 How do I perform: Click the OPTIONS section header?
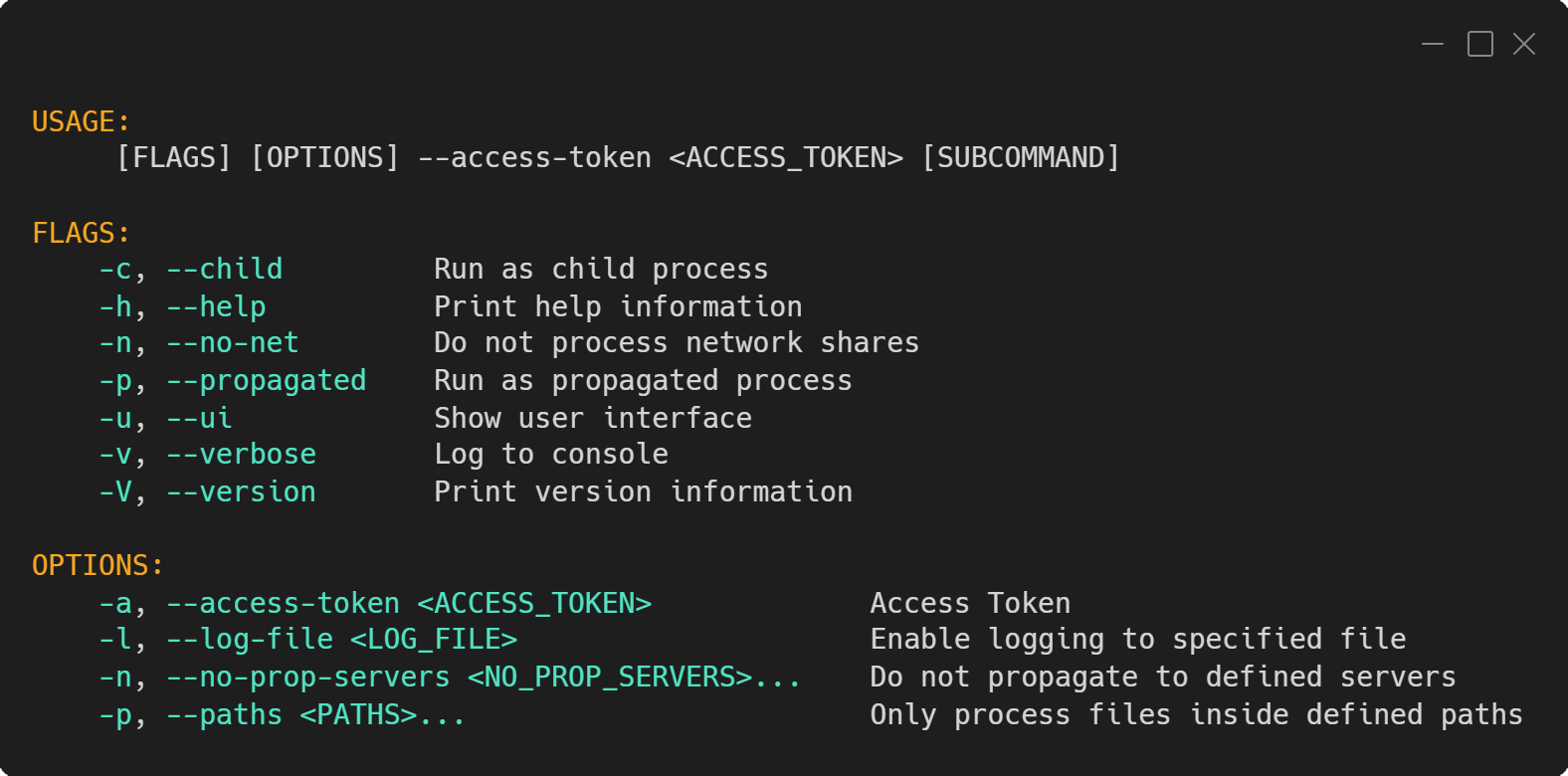(x=97, y=564)
